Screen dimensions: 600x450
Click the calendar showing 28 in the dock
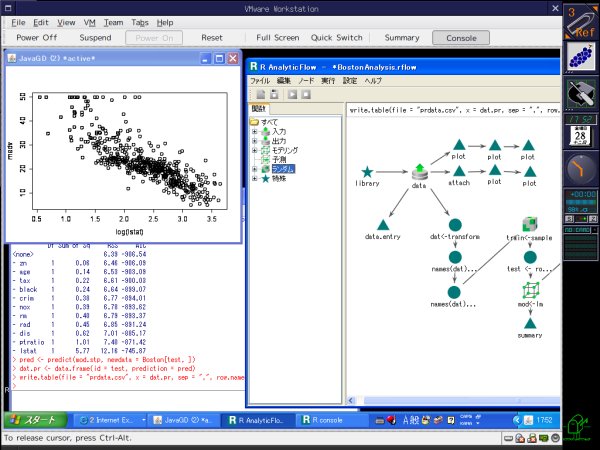(580, 135)
